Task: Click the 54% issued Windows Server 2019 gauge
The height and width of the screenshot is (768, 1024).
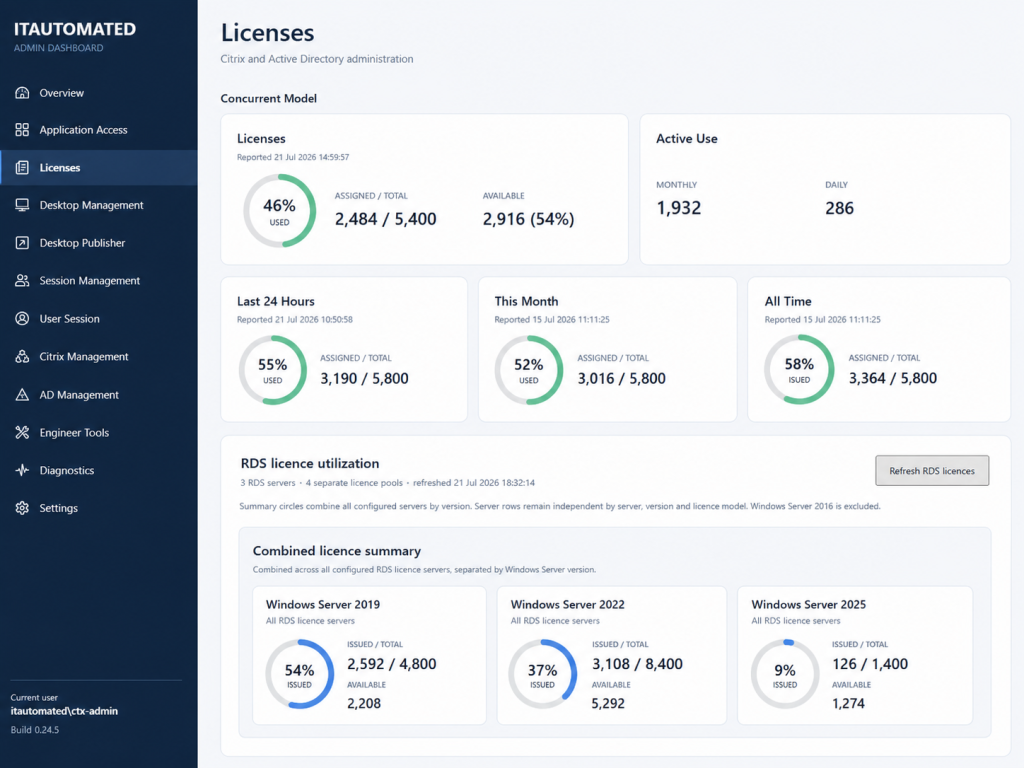Action: click(300, 675)
